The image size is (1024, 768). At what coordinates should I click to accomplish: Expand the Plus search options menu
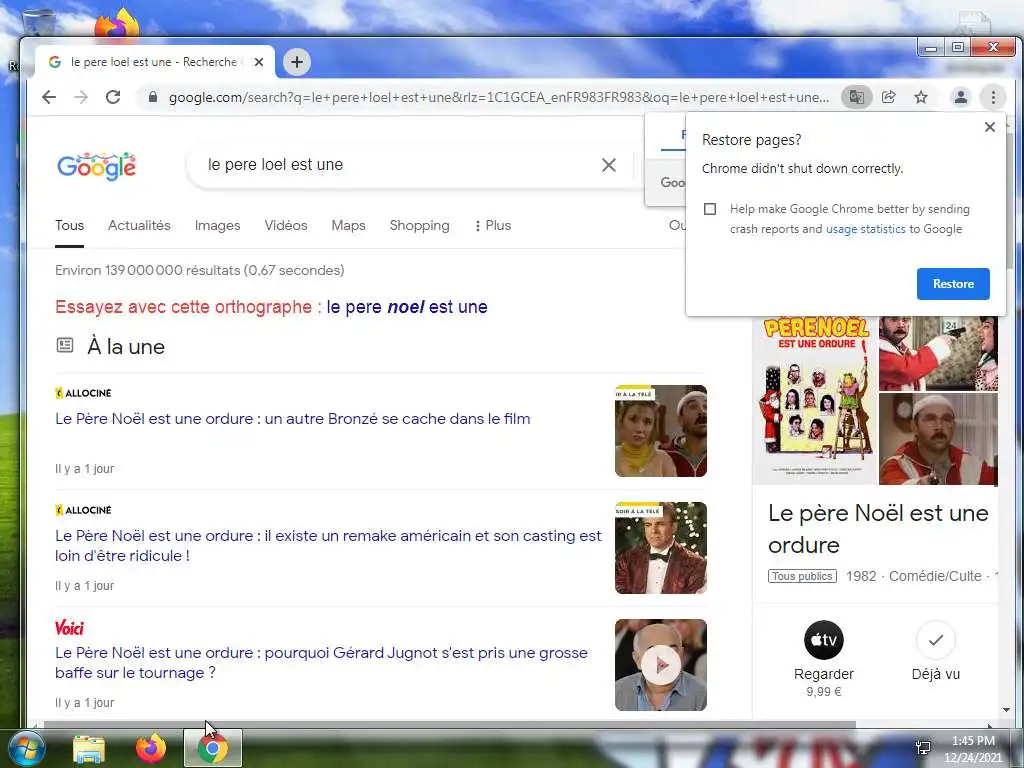click(493, 225)
